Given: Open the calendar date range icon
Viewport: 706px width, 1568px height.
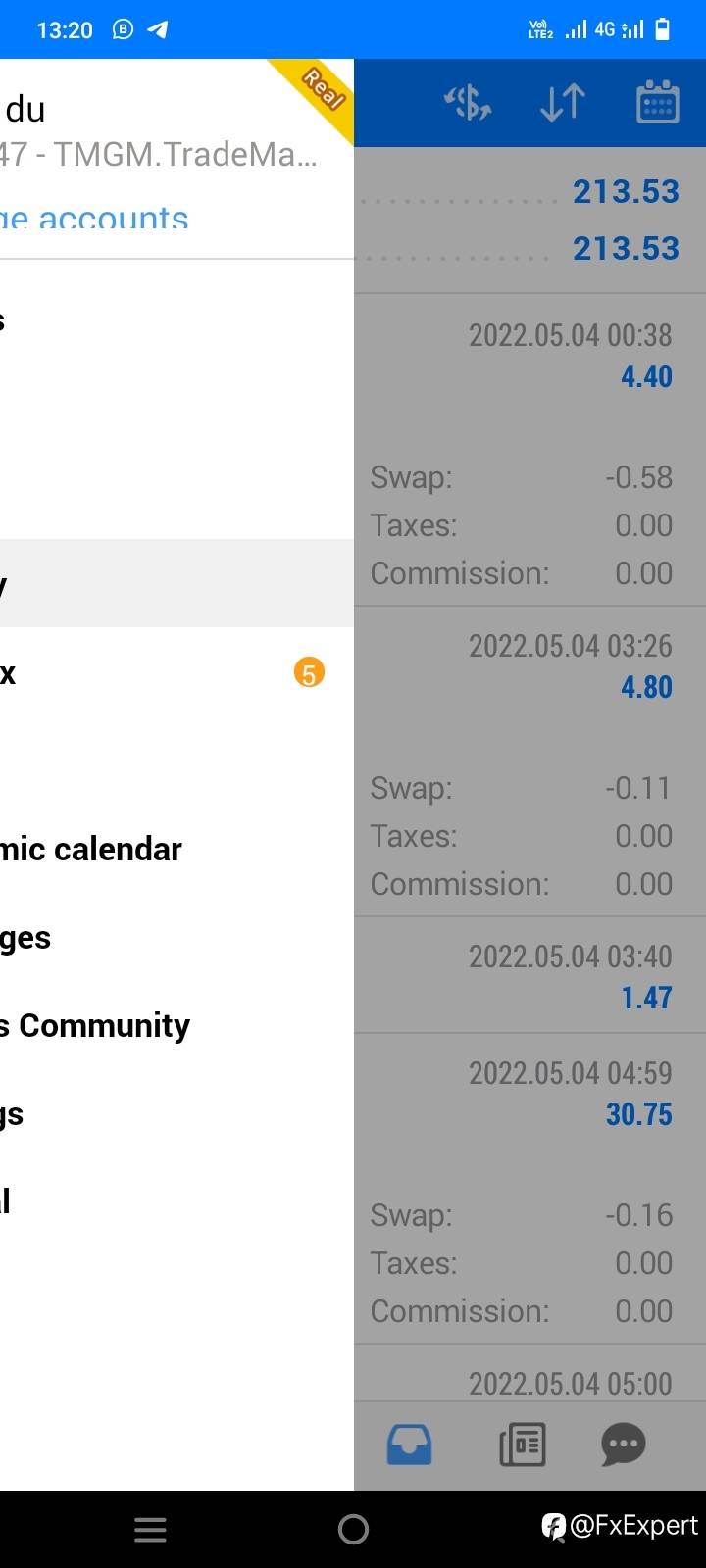Looking at the screenshot, I should (657, 102).
